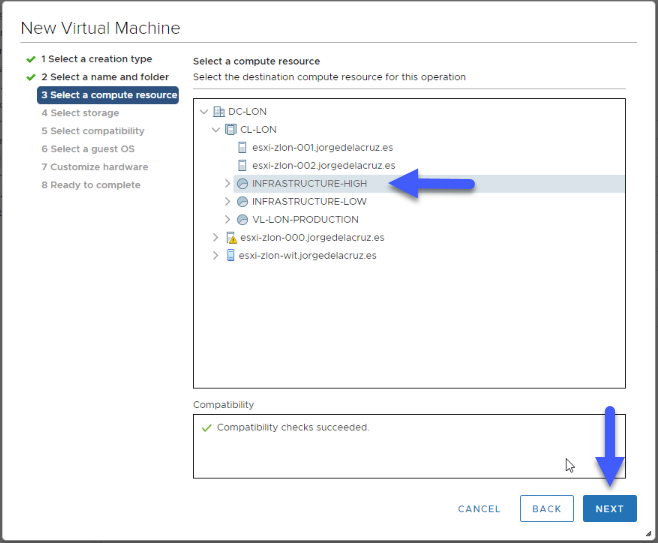Image resolution: width=658 pixels, height=543 pixels.
Task: Select the esxi-zlon-002 host icon
Action: 242,165
